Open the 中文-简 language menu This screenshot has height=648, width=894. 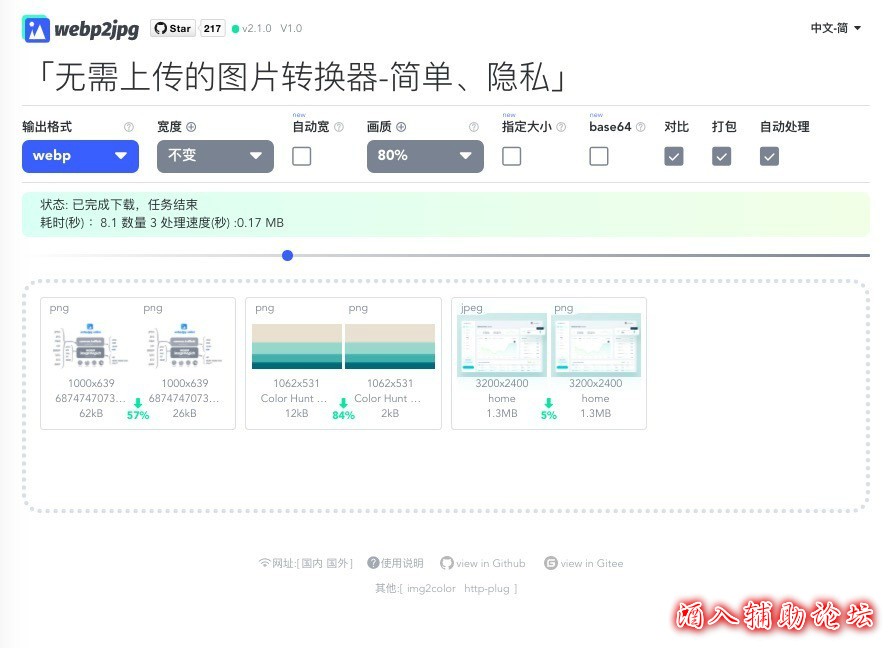(836, 29)
